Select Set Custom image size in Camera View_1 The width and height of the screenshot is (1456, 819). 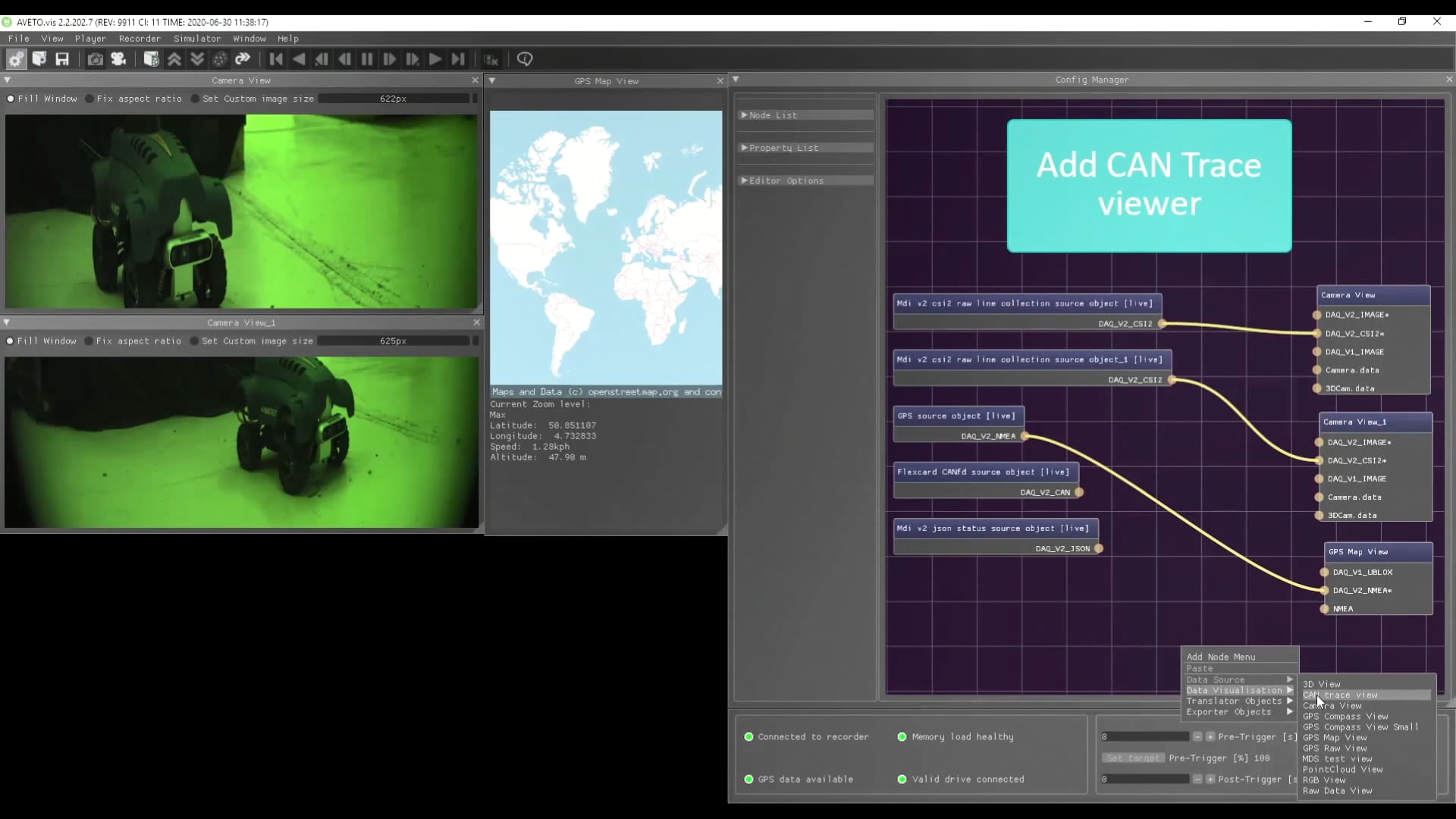coord(194,341)
